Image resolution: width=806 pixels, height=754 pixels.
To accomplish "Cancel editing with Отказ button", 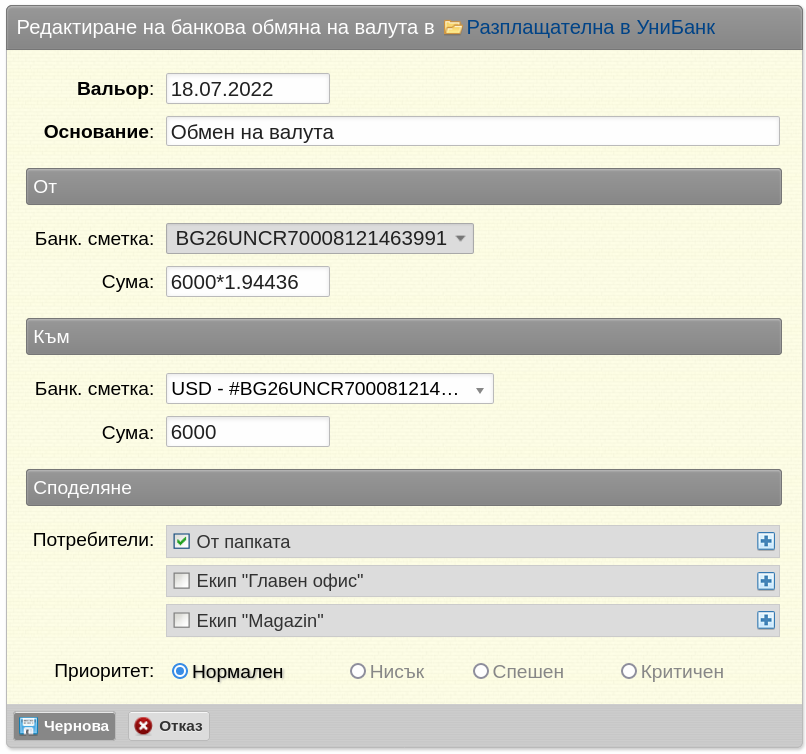I will click(x=169, y=726).
